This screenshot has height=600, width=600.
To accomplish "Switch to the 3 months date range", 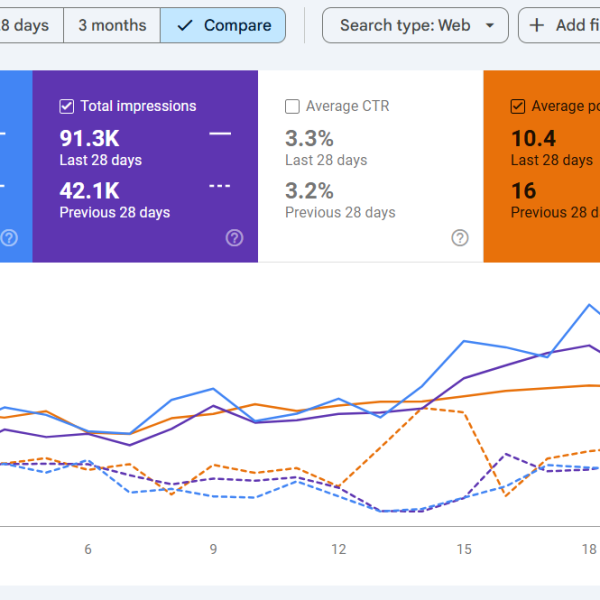I will [111, 25].
